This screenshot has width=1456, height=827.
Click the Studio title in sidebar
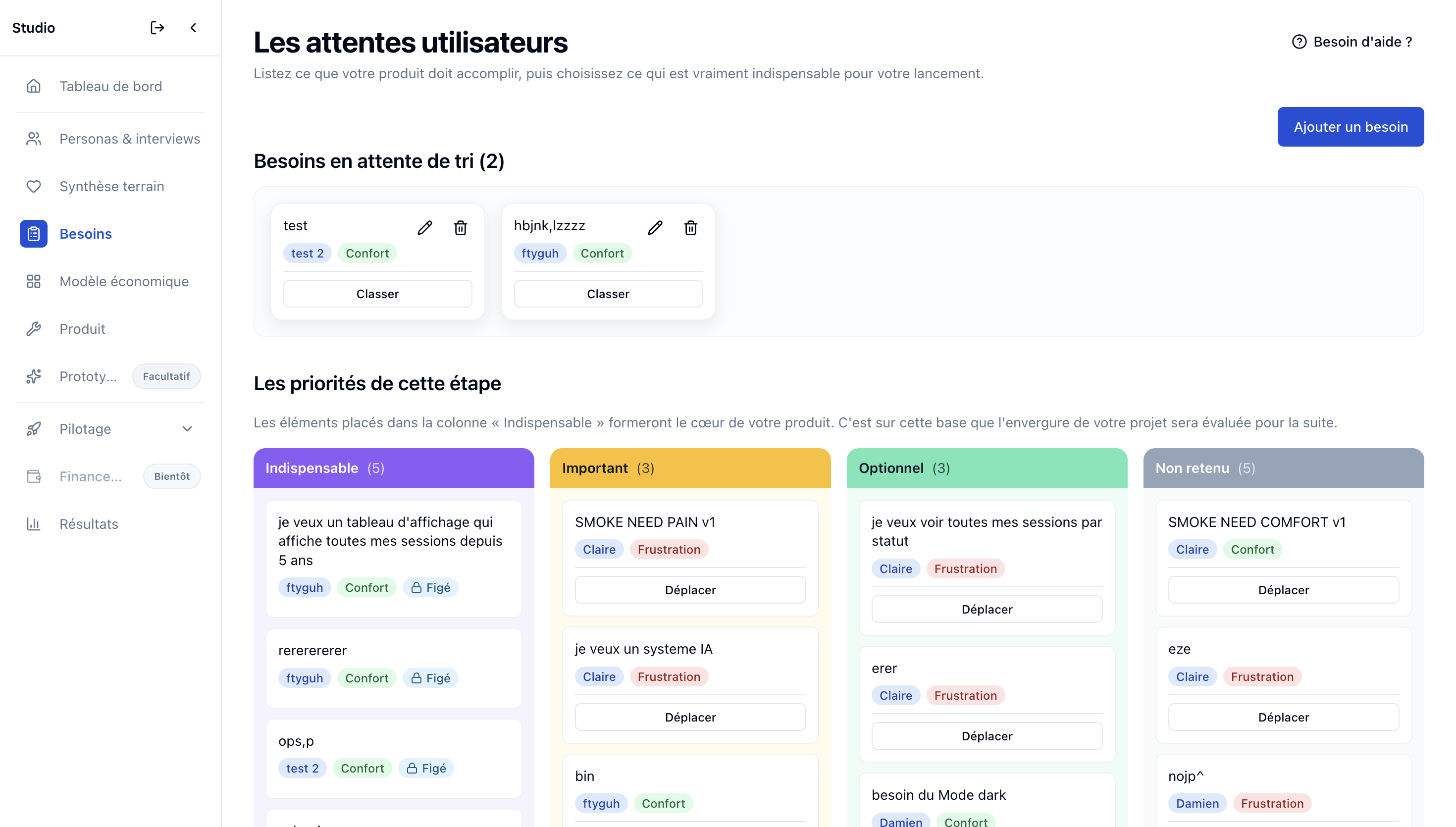tap(34, 28)
